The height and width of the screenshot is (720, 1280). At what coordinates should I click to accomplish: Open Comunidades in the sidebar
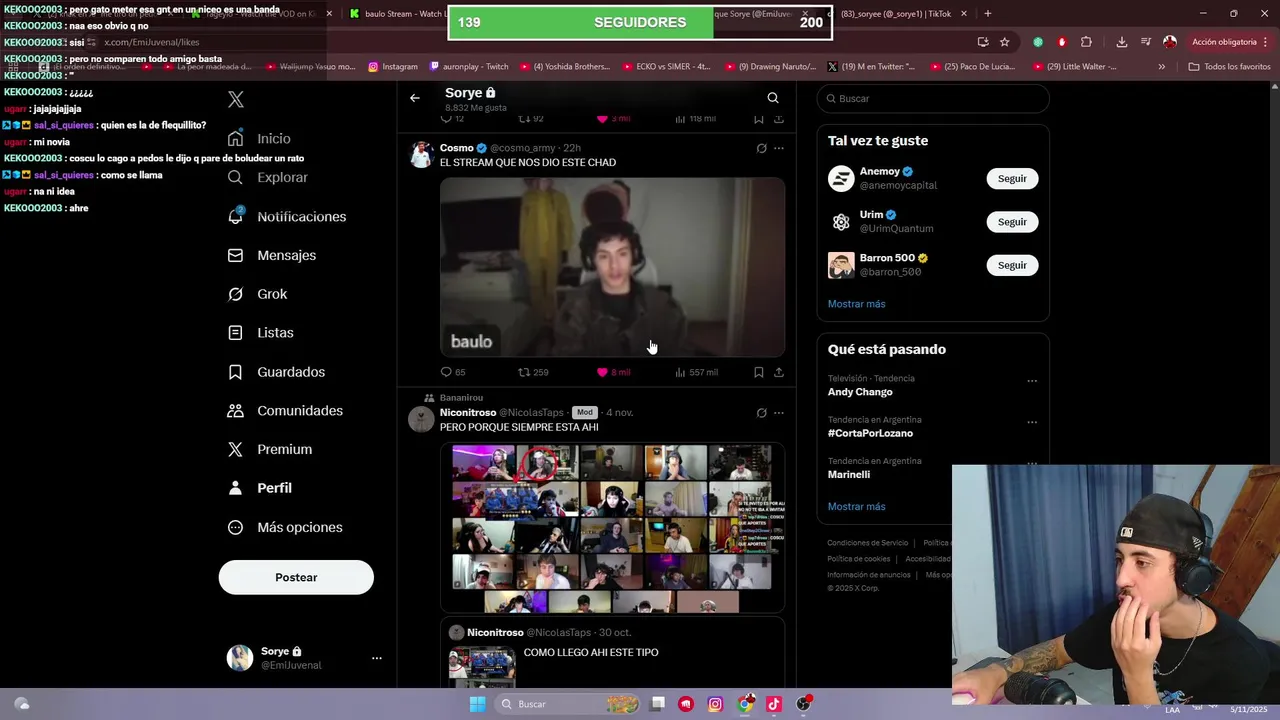pos(285,410)
